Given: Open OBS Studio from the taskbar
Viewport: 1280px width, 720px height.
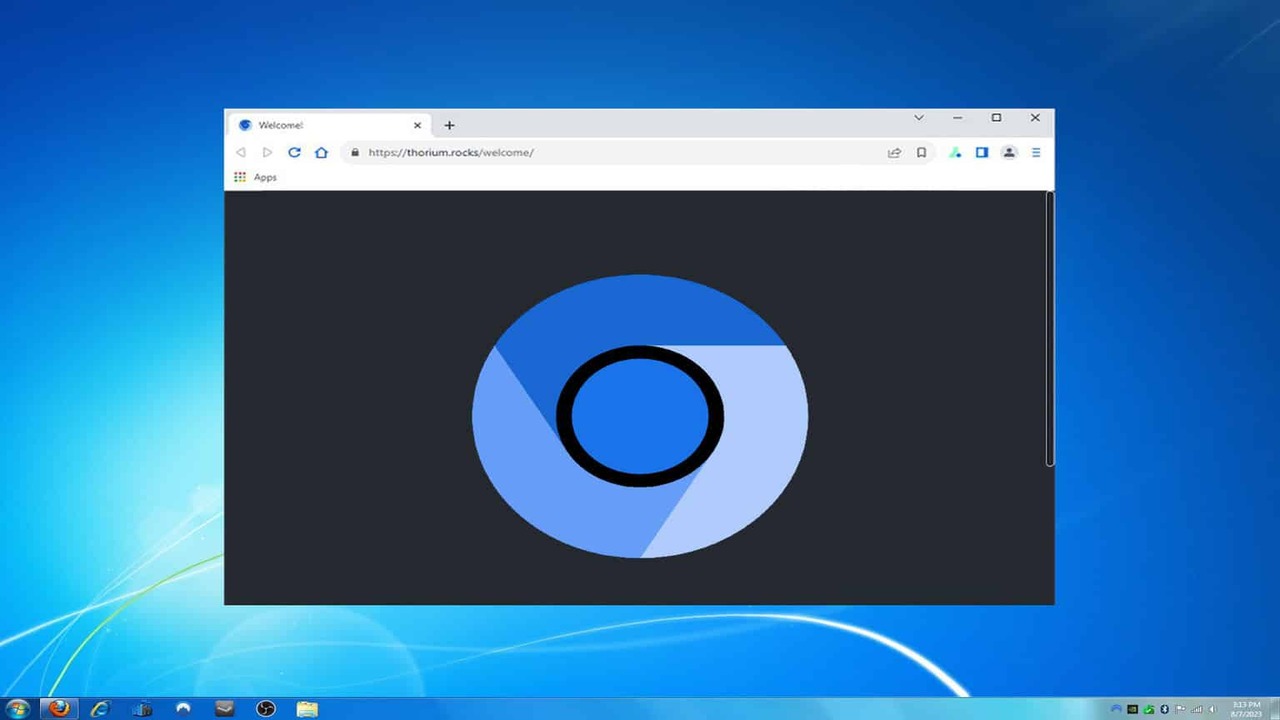Looking at the screenshot, I should tap(265, 708).
